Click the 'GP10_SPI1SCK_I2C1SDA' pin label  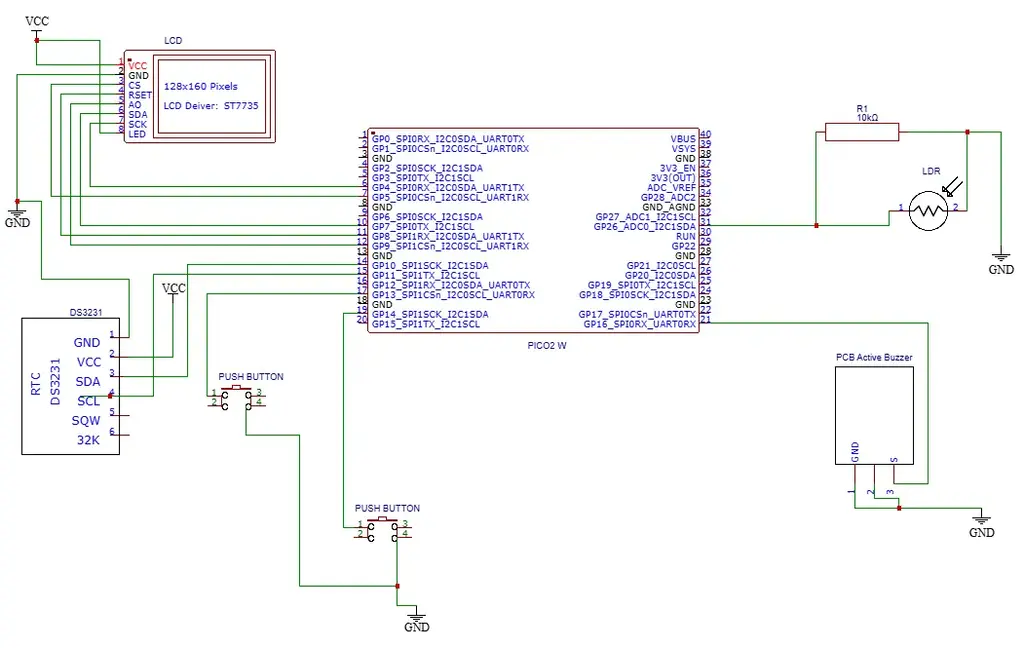(x=430, y=266)
